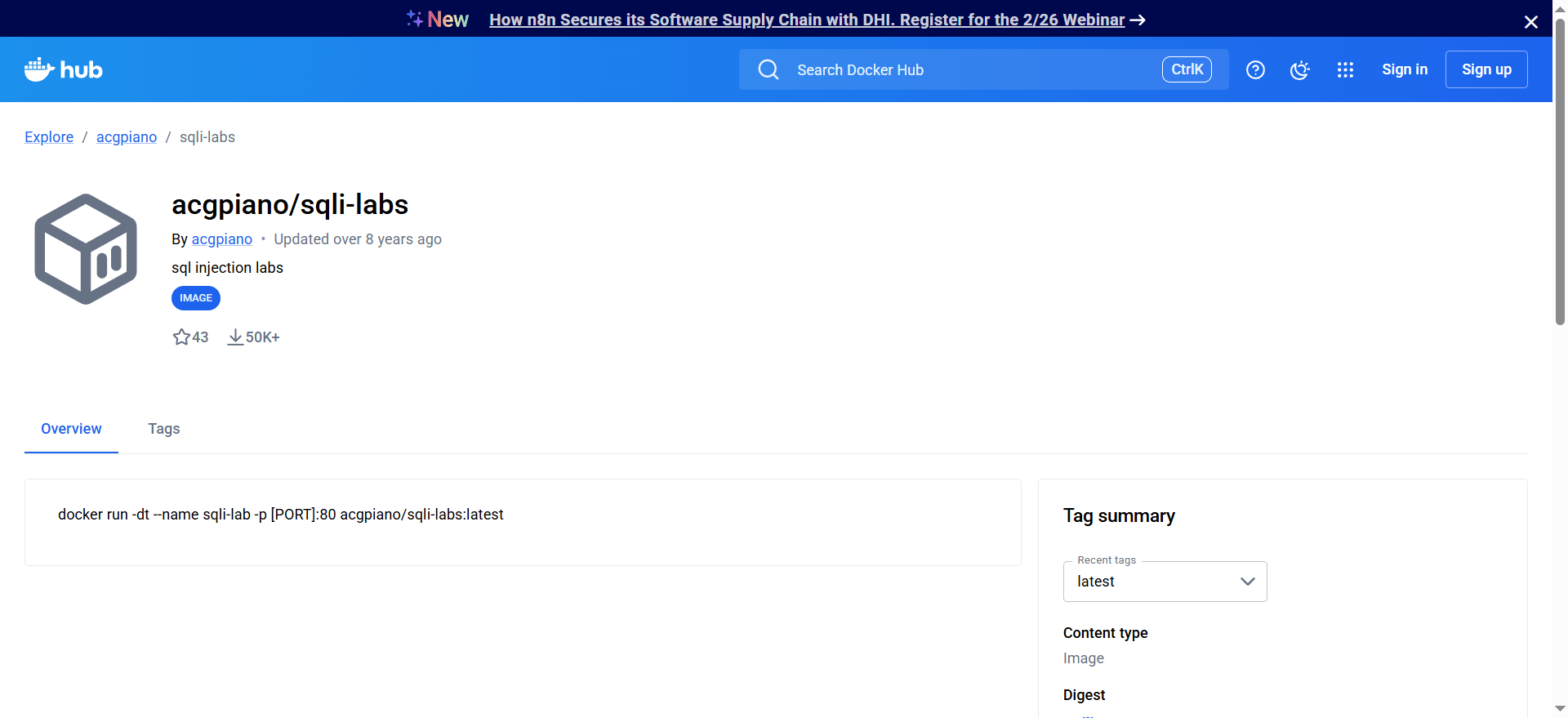
Task: Click the Docker Hub logo
Action: [64, 70]
